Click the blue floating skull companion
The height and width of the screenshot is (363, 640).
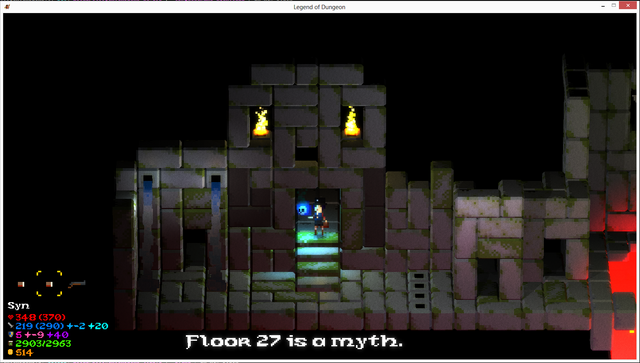click(x=303, y=209)
